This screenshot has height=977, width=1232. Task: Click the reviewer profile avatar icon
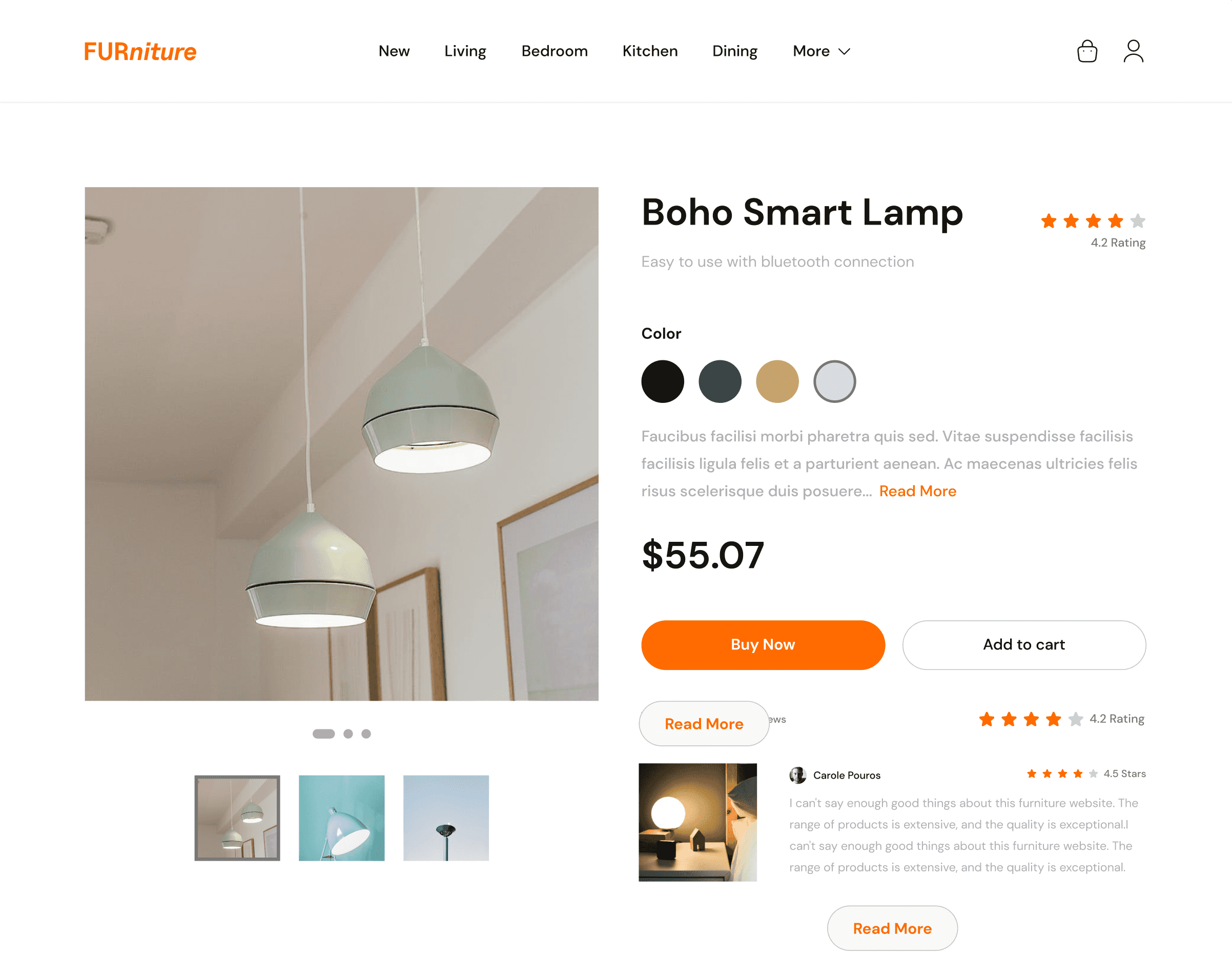(797, 775)
